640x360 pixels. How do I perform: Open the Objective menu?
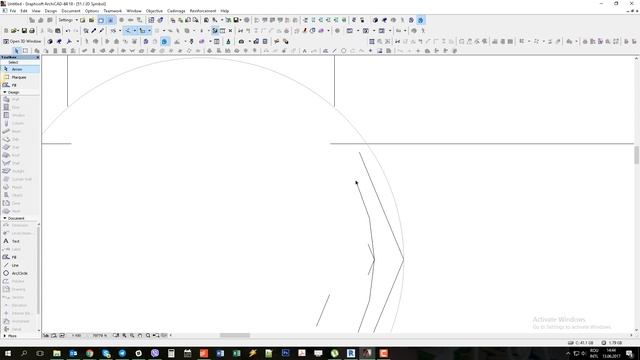pyautogui.click(x=154, y=11)
